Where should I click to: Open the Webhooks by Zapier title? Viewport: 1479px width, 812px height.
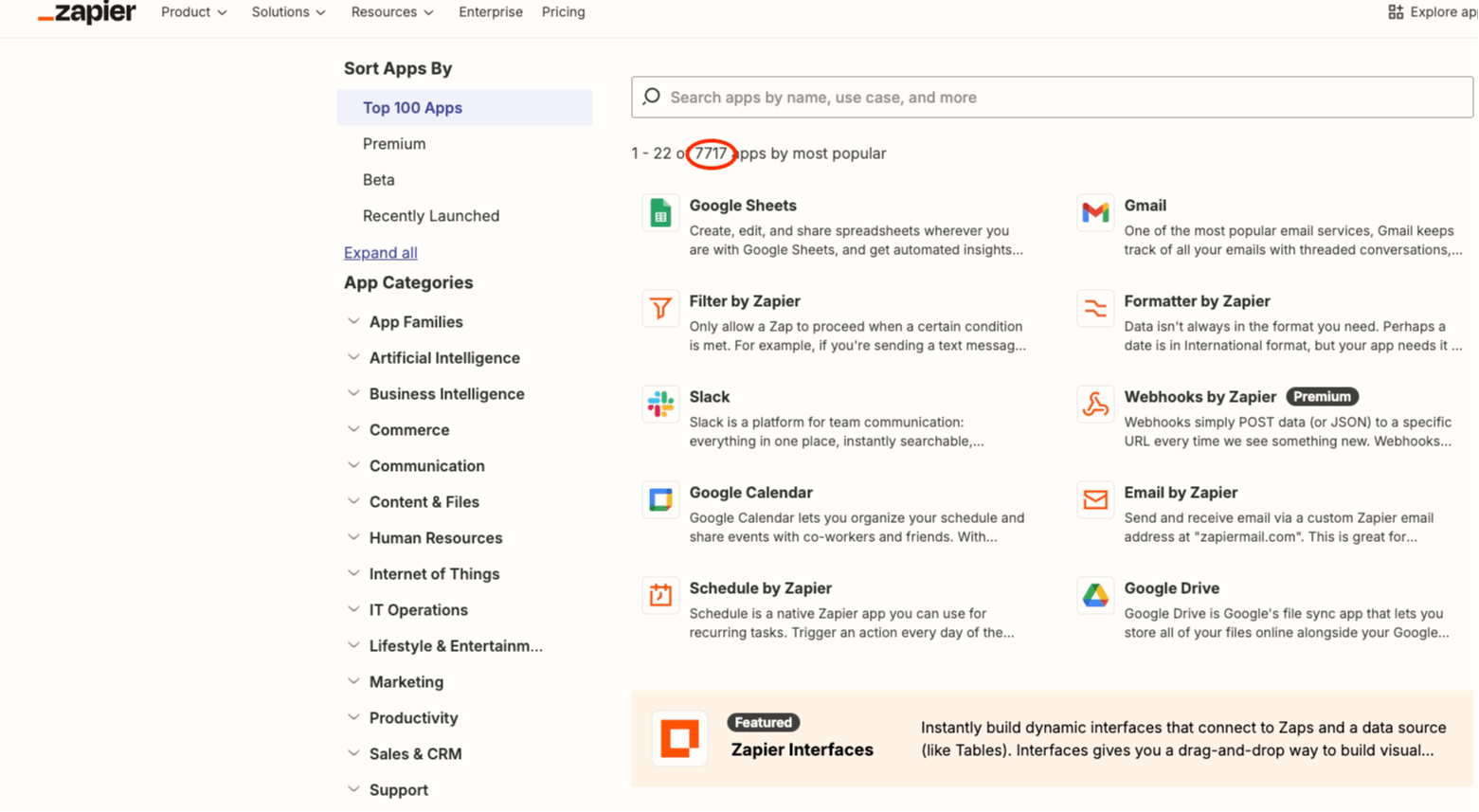(1200, 397)
